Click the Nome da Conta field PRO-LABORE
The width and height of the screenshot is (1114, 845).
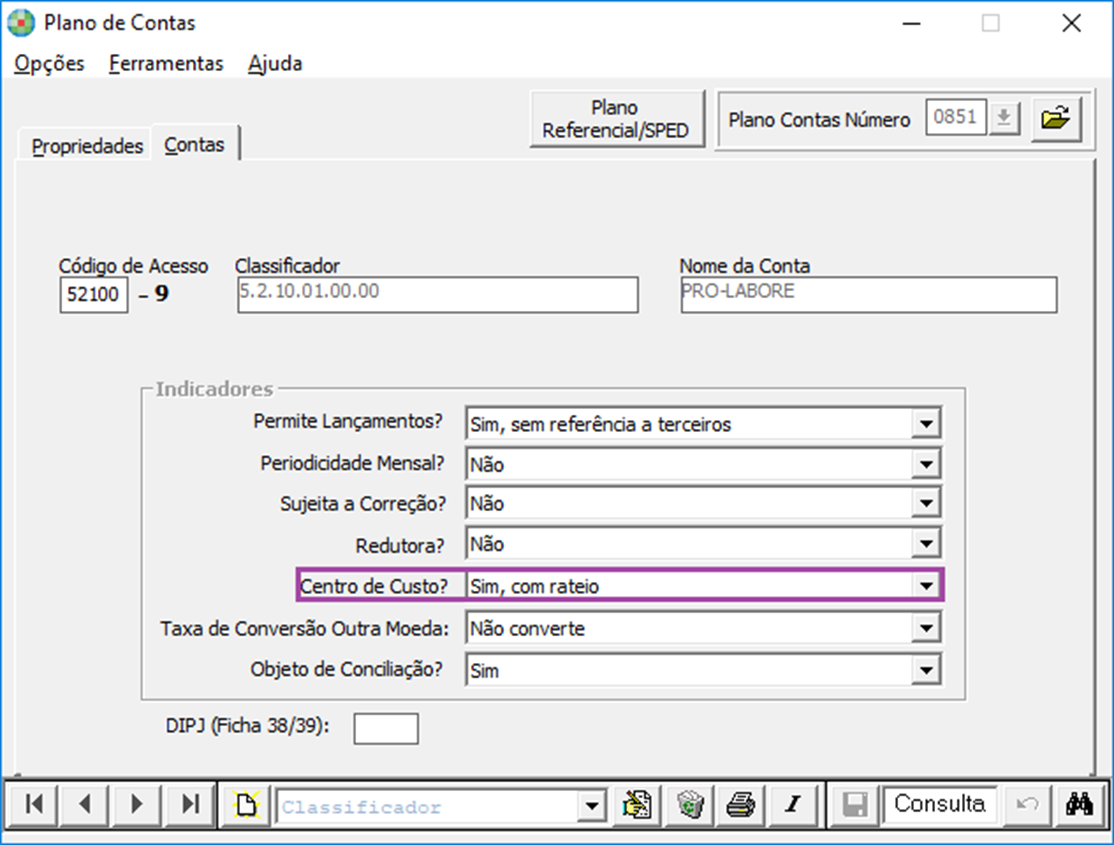click(868, 294)
